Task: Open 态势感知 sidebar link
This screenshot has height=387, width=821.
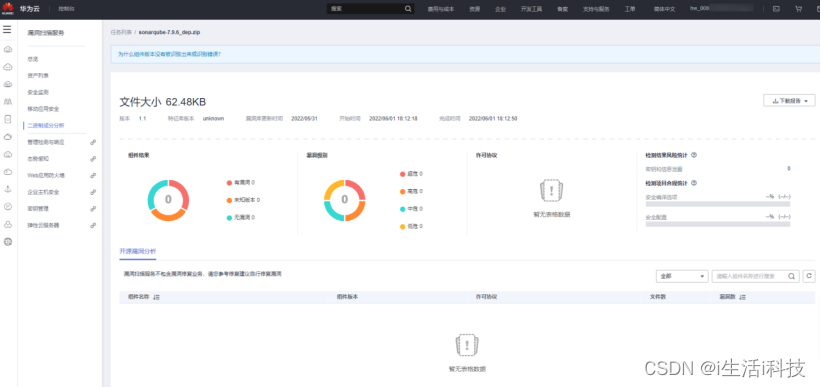Action: tap(38, 159)
